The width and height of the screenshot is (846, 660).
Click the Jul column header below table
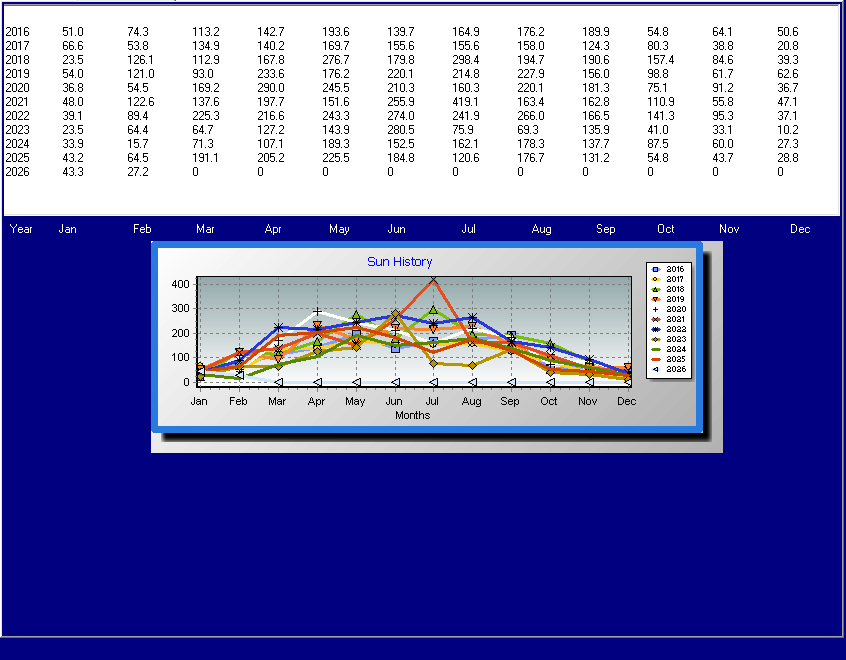468,229
